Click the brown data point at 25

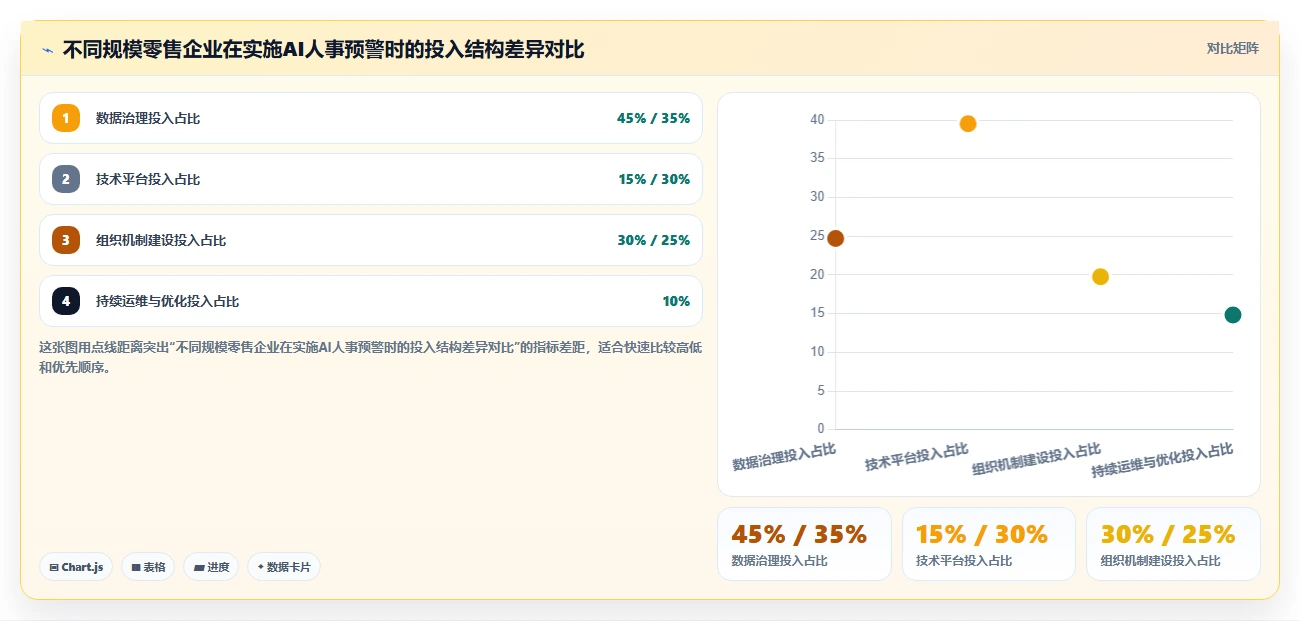click(x=835, y=238)
